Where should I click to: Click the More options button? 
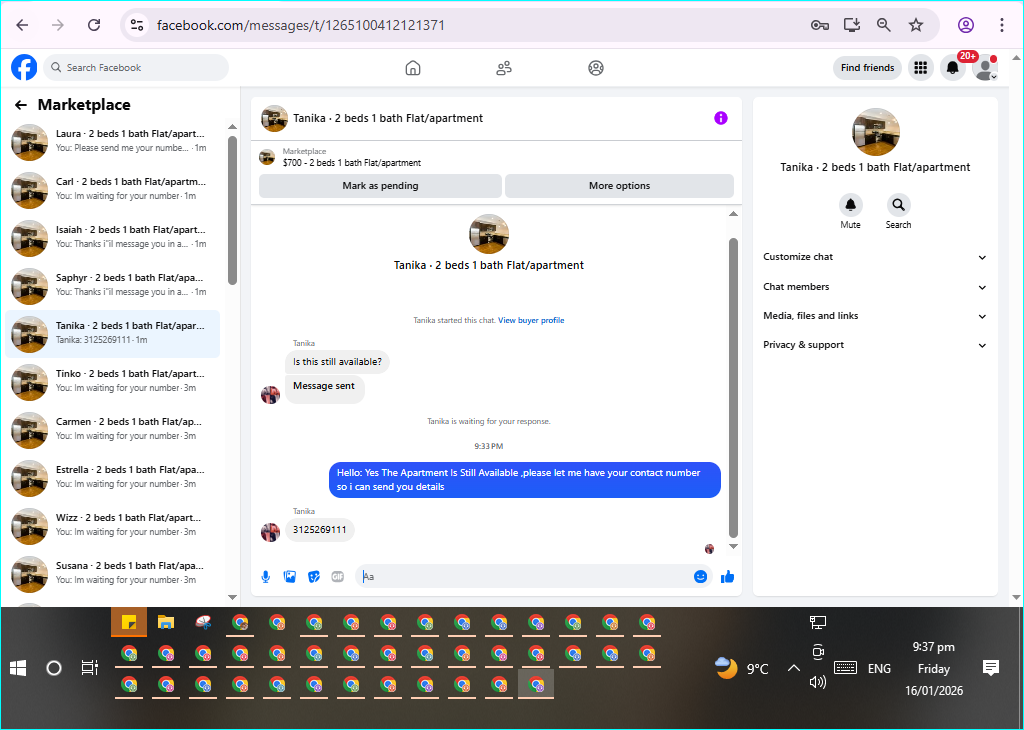(619, 185)
